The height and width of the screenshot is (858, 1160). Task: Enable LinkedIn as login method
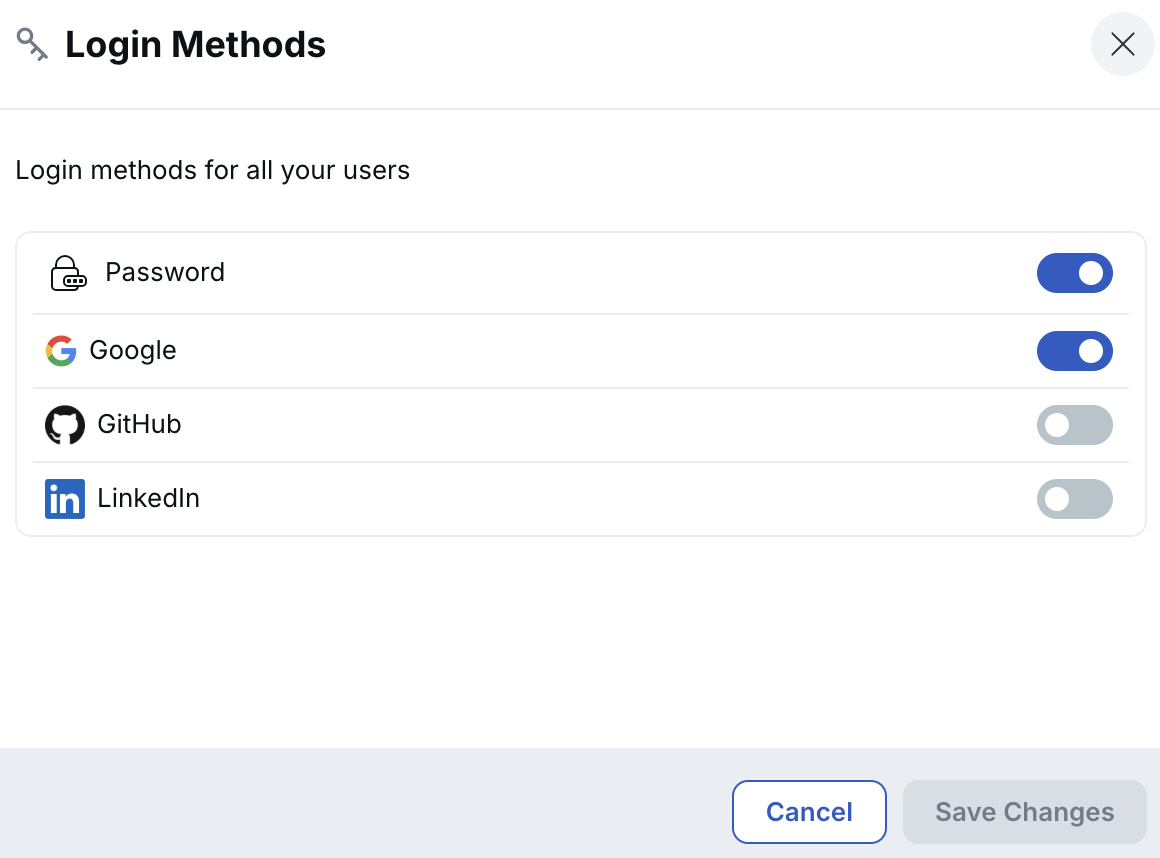click(x=1075, y=499)
